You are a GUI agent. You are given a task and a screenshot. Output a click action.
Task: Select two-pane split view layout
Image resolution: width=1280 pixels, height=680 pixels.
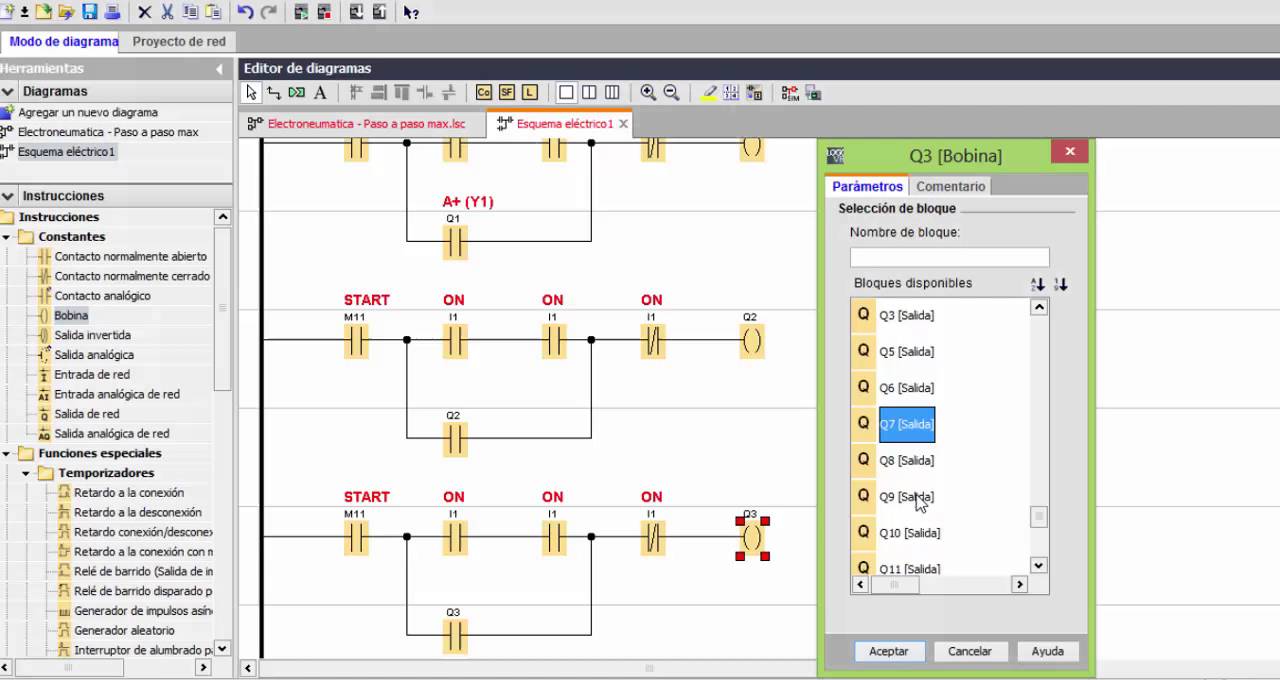click(x=589, y=92)
